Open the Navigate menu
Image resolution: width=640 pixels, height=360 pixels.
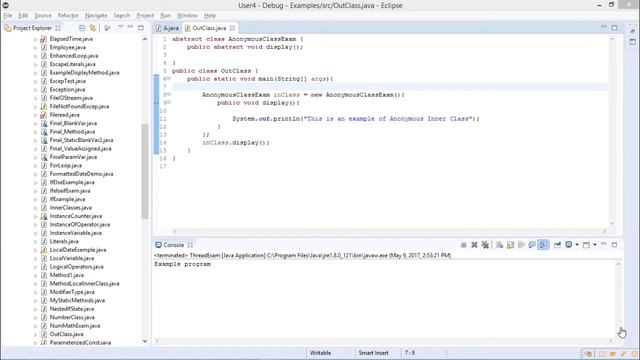click(x=96, y=16)
